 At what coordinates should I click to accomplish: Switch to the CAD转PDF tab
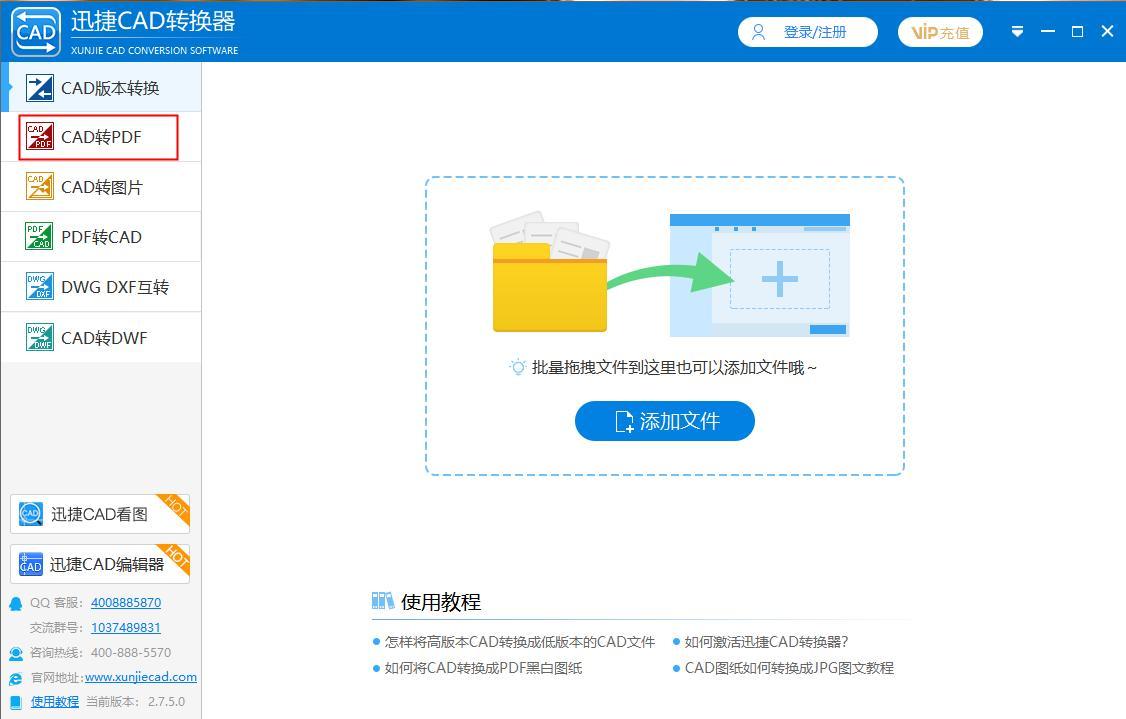tap(97, 137)
